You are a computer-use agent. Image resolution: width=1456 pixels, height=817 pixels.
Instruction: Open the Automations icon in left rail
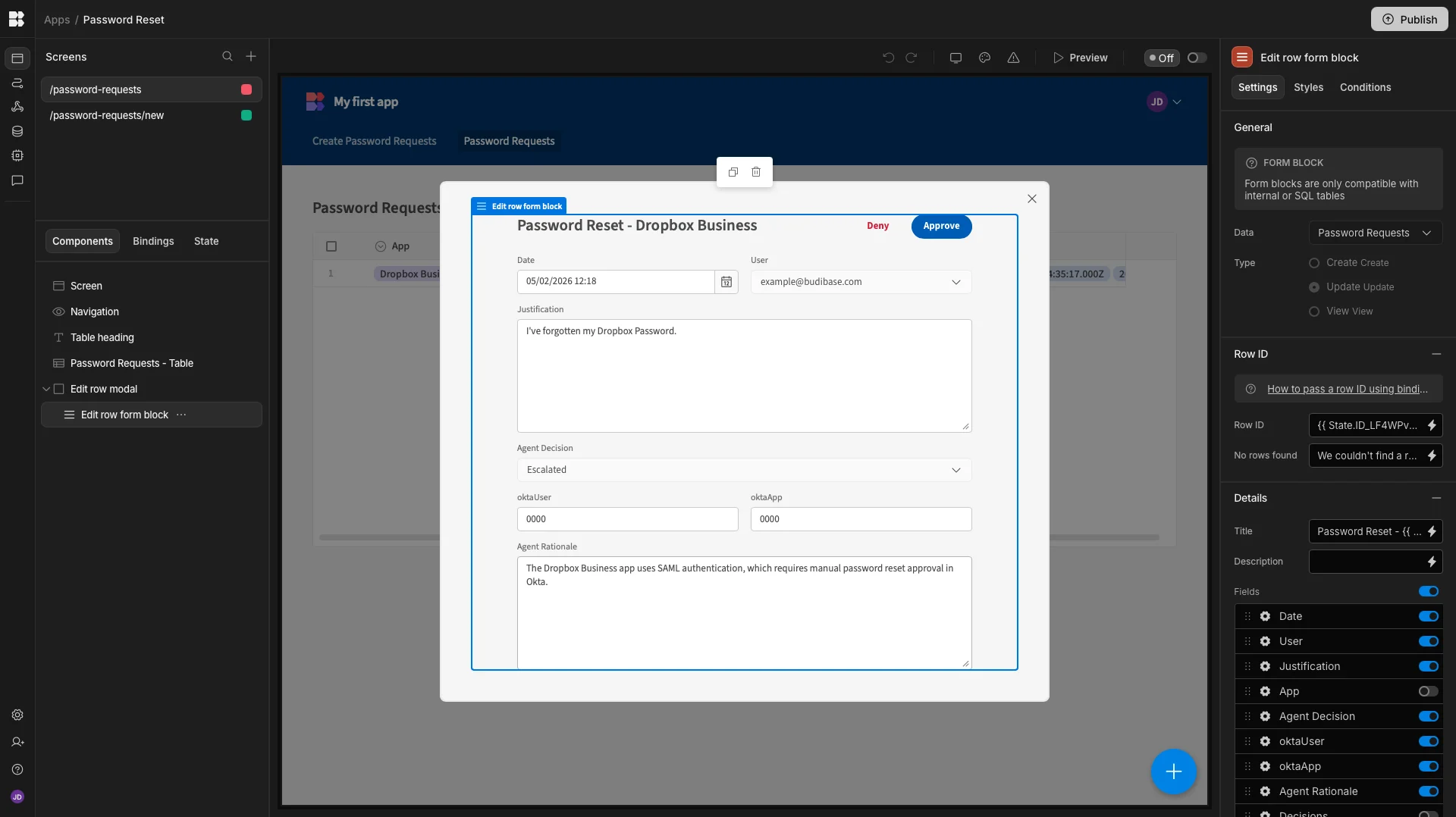17,83
